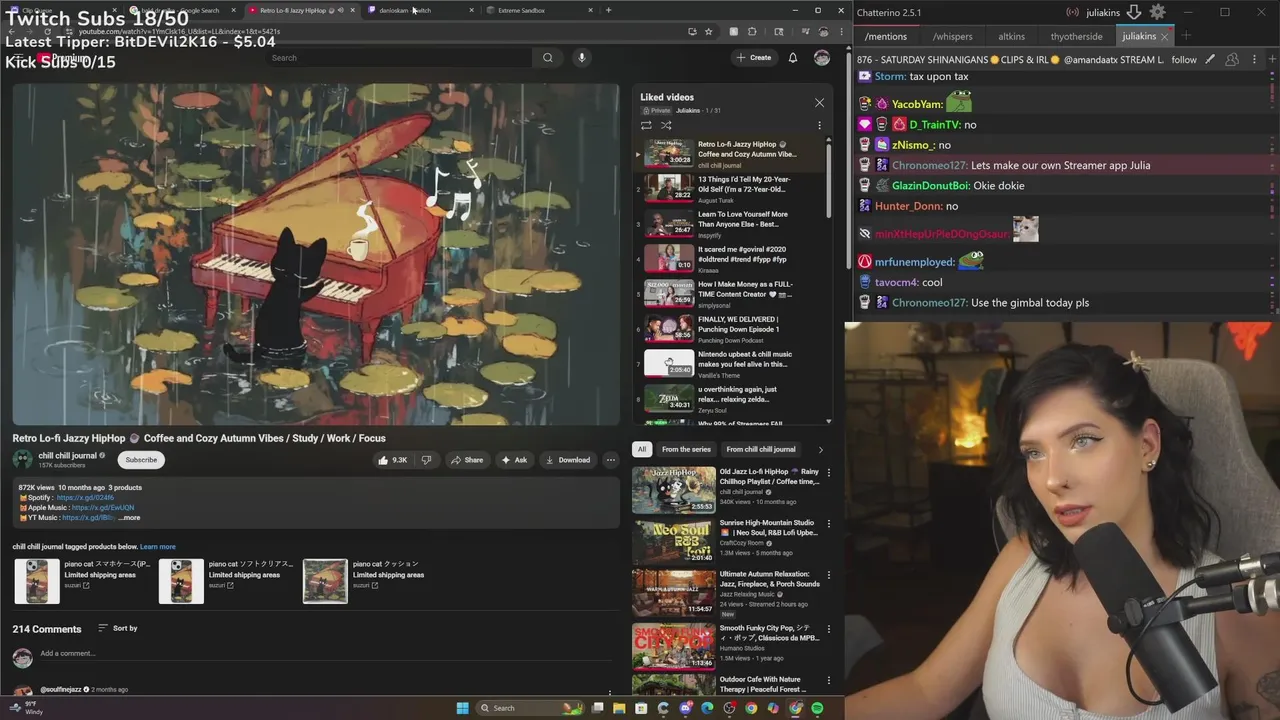Switch to the Extreme Sandbox browser tab
The width and height of the screenshot is (1280, 720).
(540, 10)
